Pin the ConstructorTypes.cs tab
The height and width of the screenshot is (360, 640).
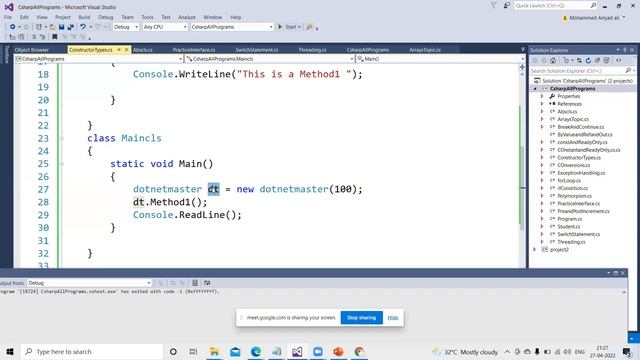[x=119, y=50]
